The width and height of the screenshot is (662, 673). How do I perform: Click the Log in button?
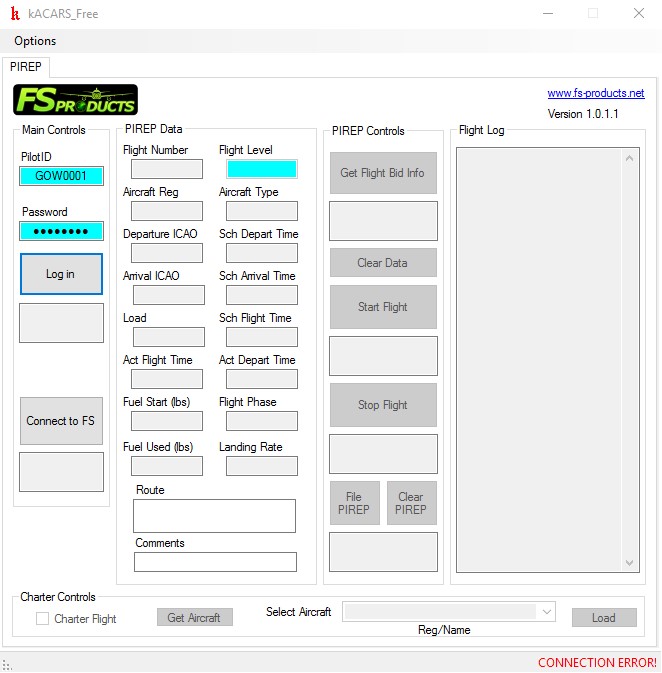61,274
